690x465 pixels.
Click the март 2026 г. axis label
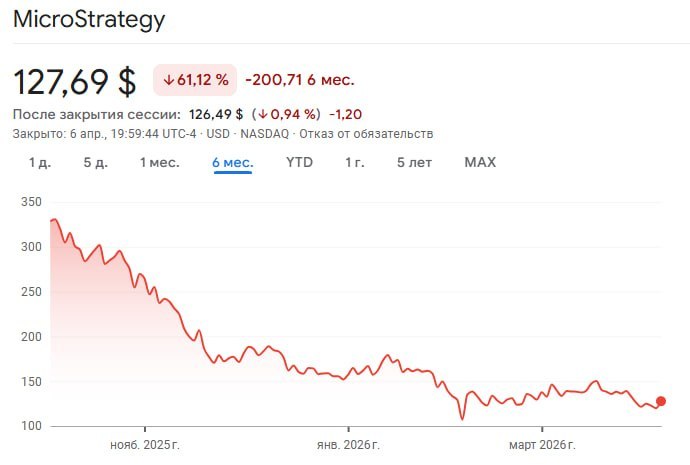coord(541,443)
